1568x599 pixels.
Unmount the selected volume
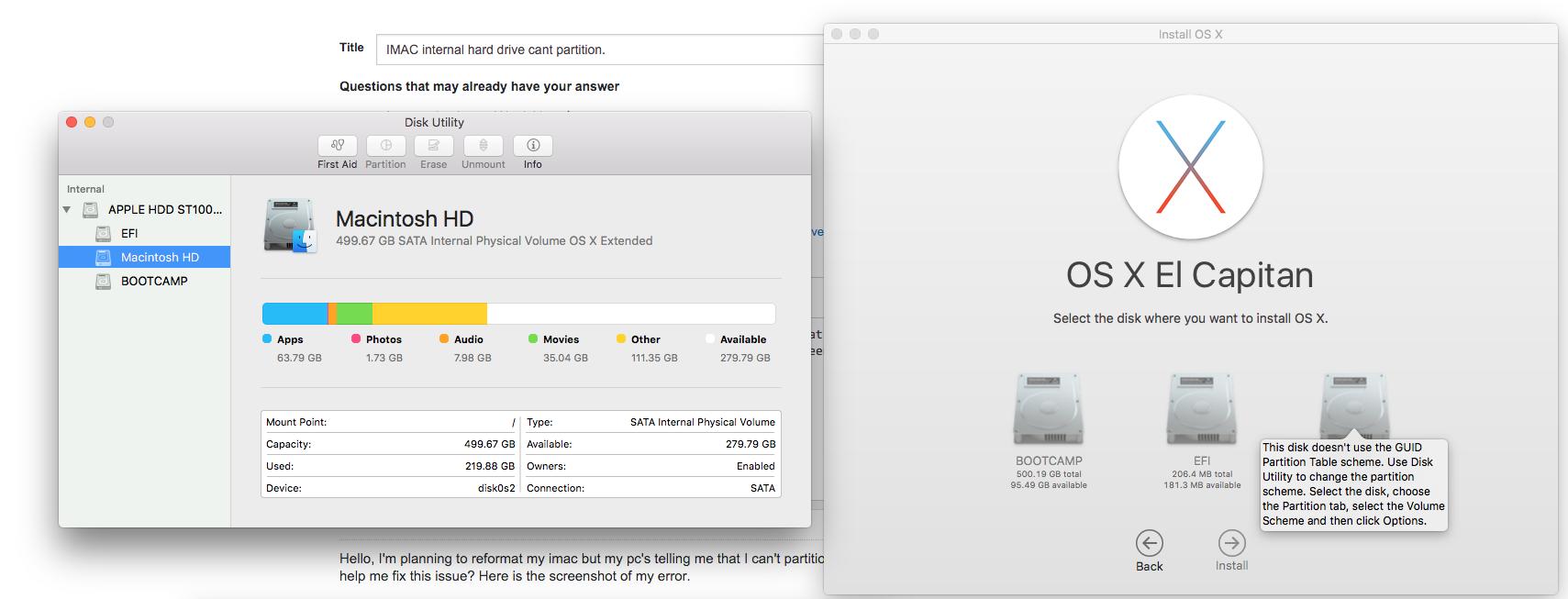click(x=484, y=146)
